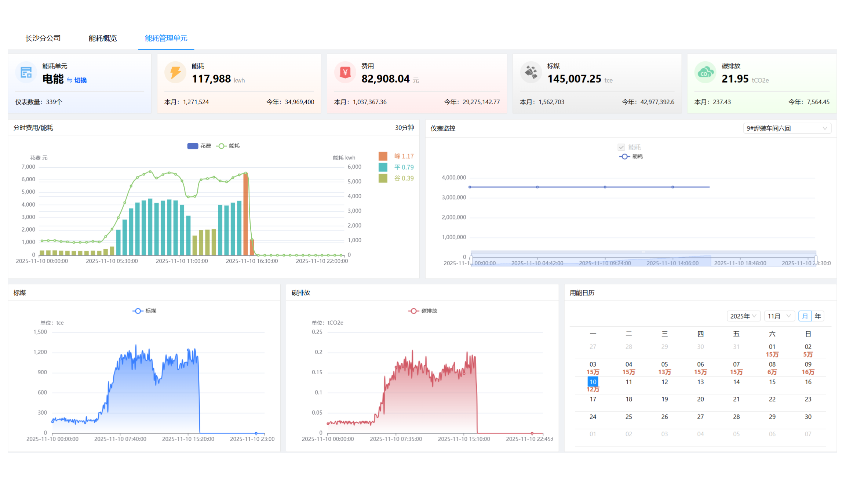This screenshot has height=480, width=853.
Task: Click the orange lightning energy consumption icon
Action: tap(175, 72)
